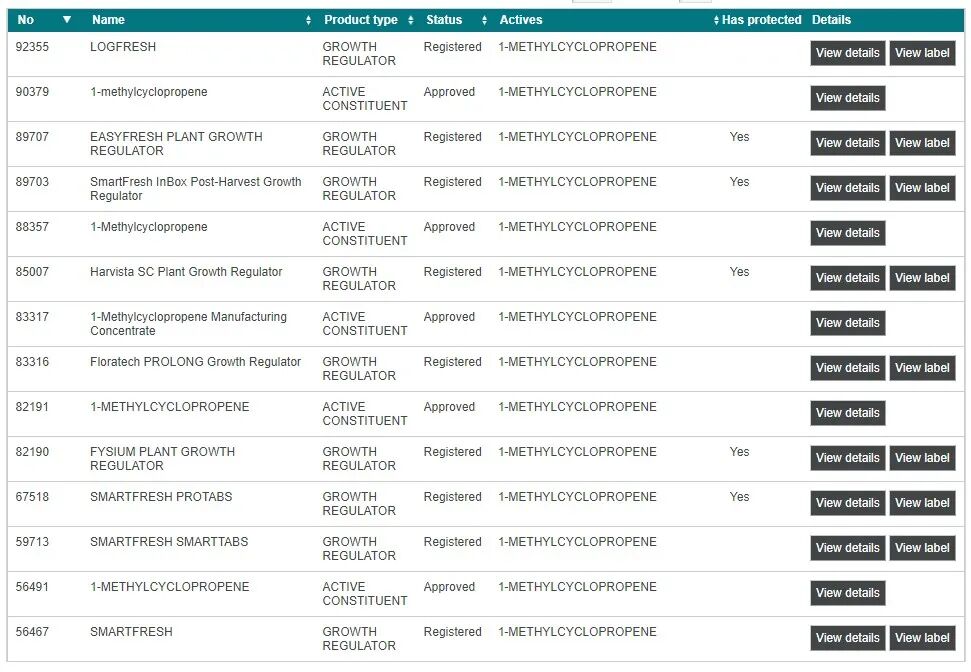View label for SMARTFRESH PROTABS
The image size is (971, 672).
[x=922, y=503]
